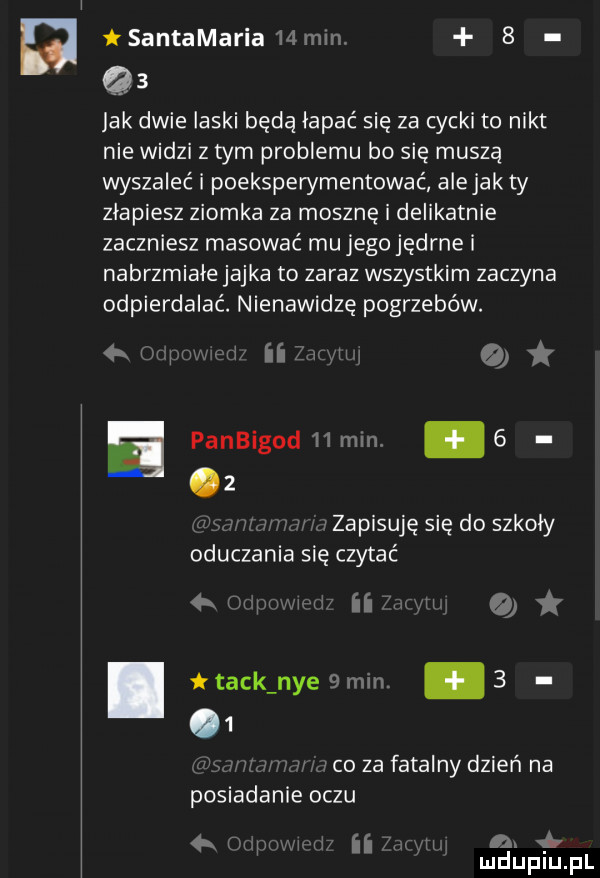600x878 pixels.
Task: Downvote tack_nye's comment with minus button
Action: pyautogui.click(x=543, y=680)
